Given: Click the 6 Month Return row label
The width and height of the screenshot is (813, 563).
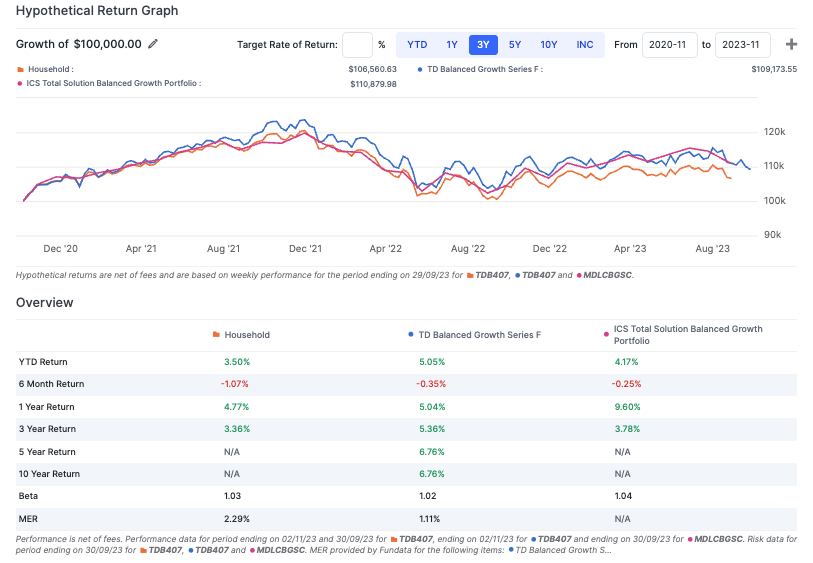Looking at the screenshot, I should [x=51, y=384].
